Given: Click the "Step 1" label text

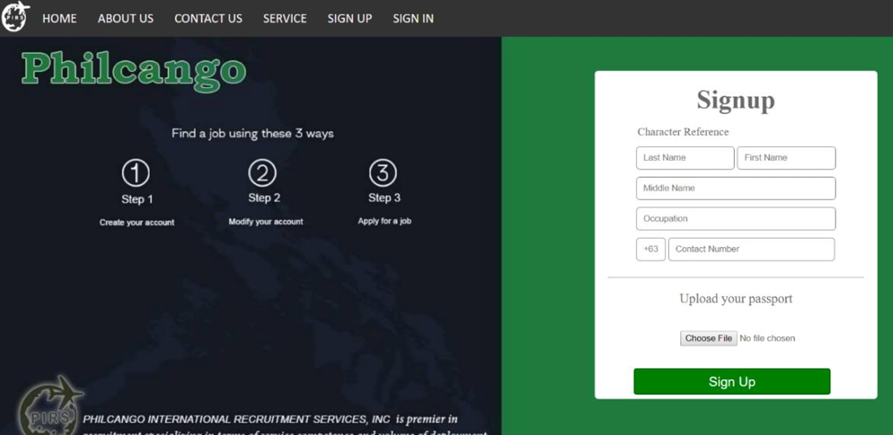Looking at the screenshot, I should pyautogui.click(x=137, y=199).
